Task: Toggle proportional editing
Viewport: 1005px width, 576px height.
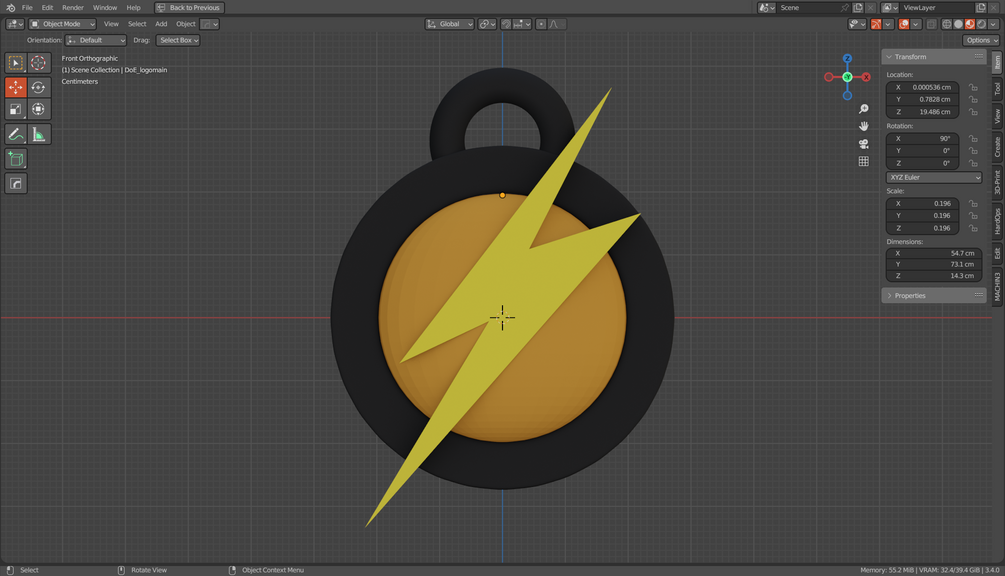Action: [x=541, y=24]
